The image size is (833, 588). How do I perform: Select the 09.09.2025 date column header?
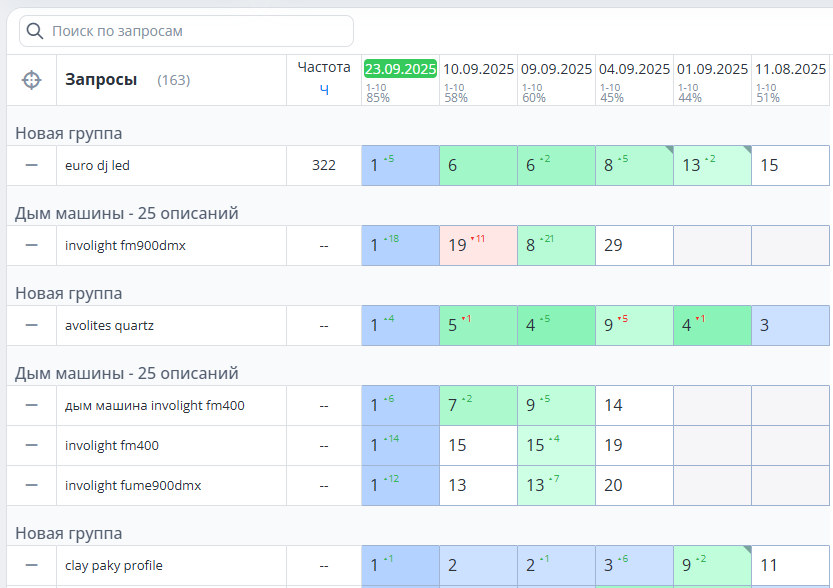[x=556, y=69]
